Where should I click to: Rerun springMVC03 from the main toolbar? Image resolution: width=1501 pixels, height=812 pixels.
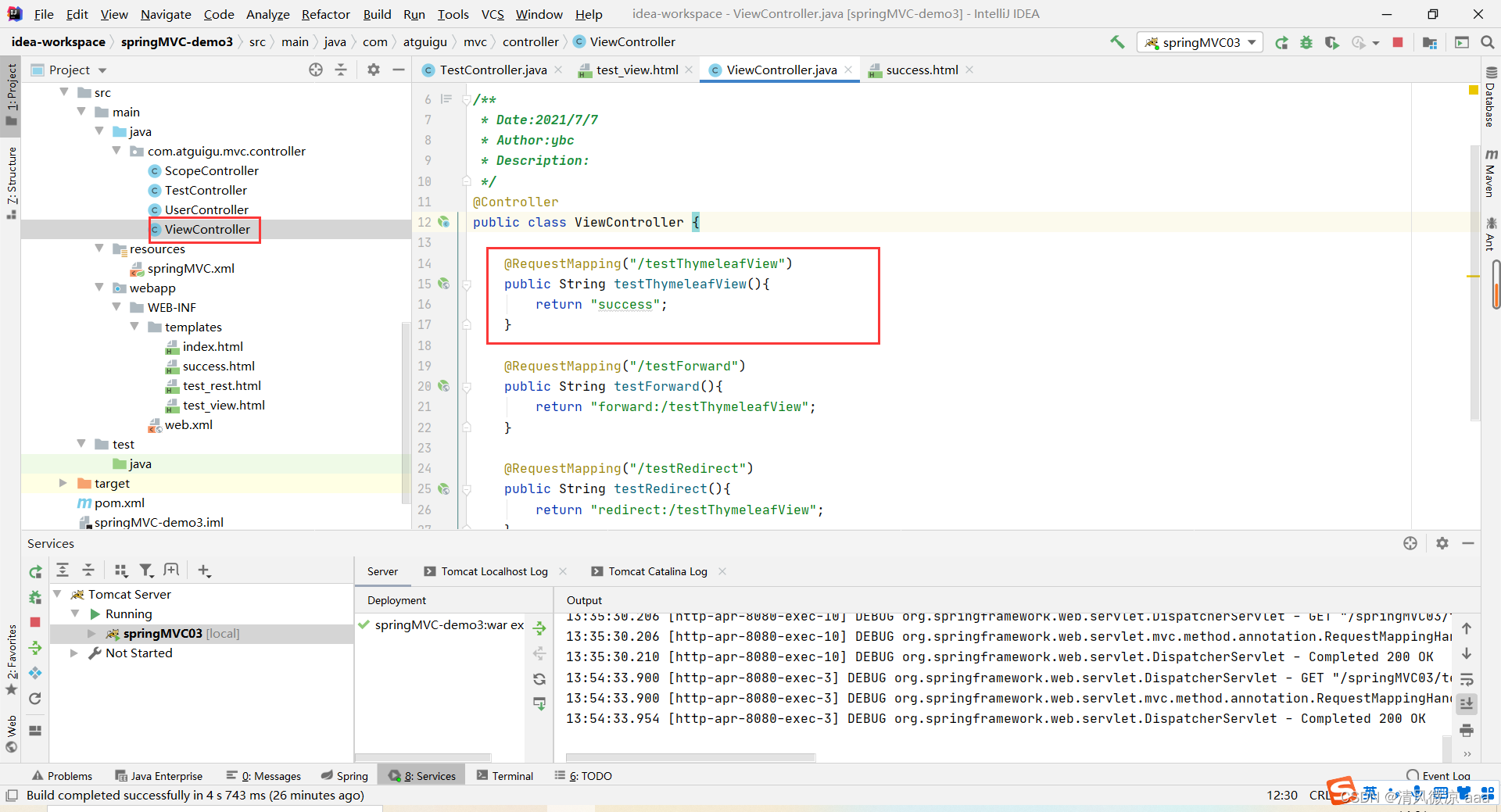pyautogui.click(x=1281, y=42)
